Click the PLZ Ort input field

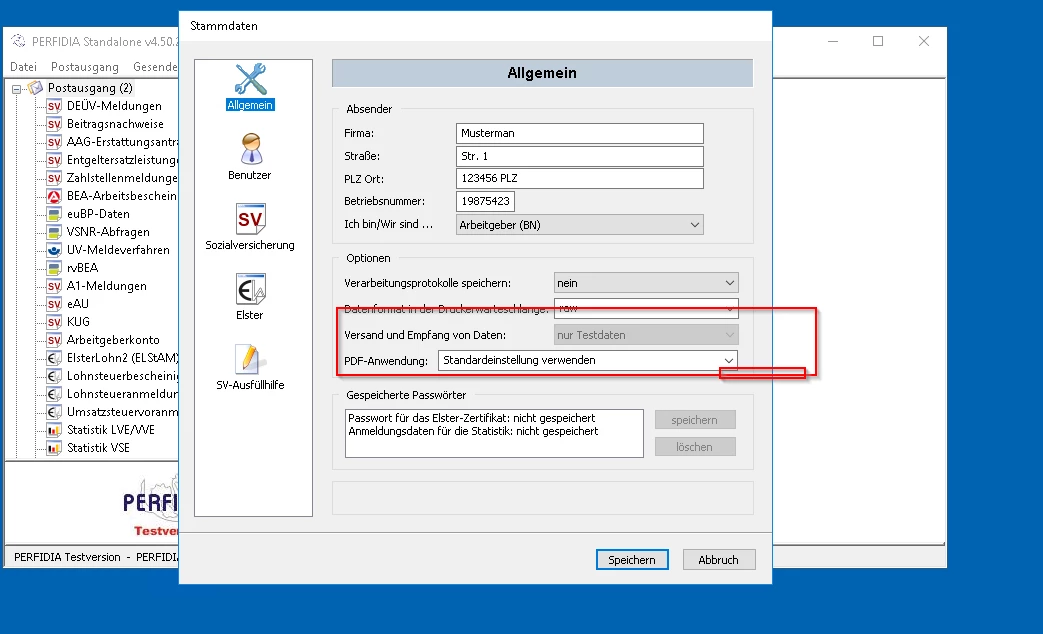pyautogui.click(x=579, y=178)
